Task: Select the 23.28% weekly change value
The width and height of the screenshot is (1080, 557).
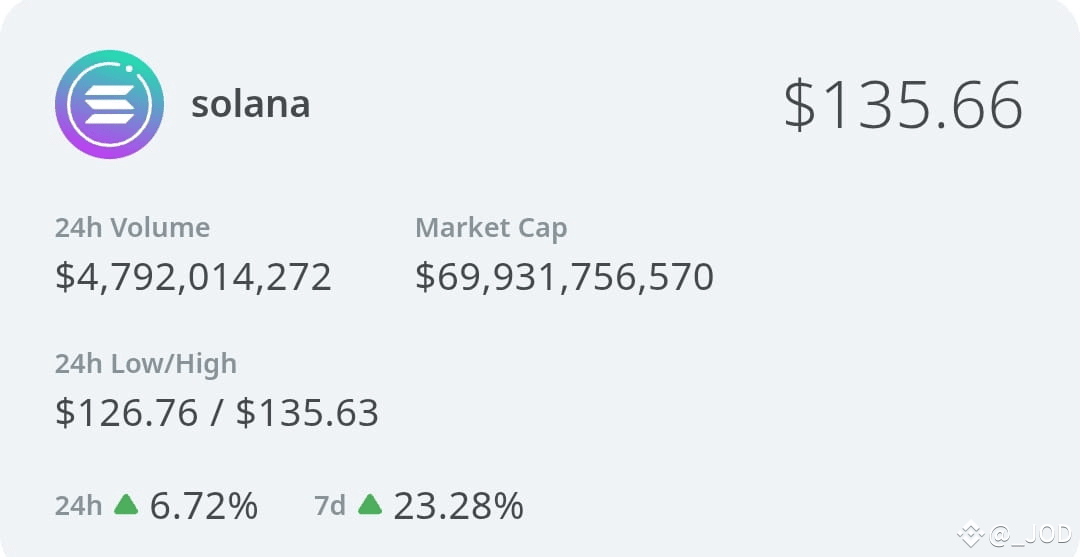Action: [459, 506]
